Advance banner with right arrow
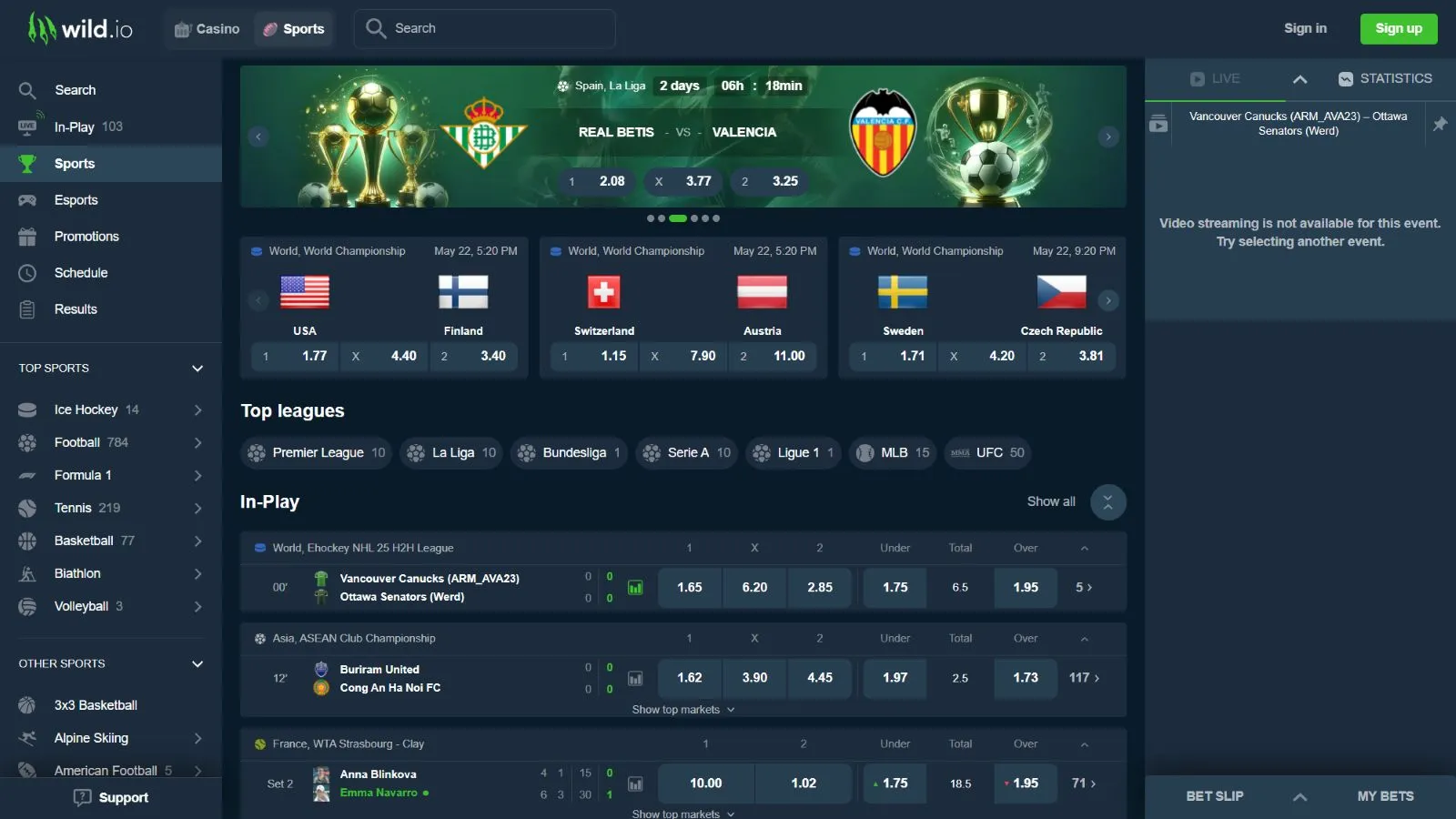 click(1107, 136)
